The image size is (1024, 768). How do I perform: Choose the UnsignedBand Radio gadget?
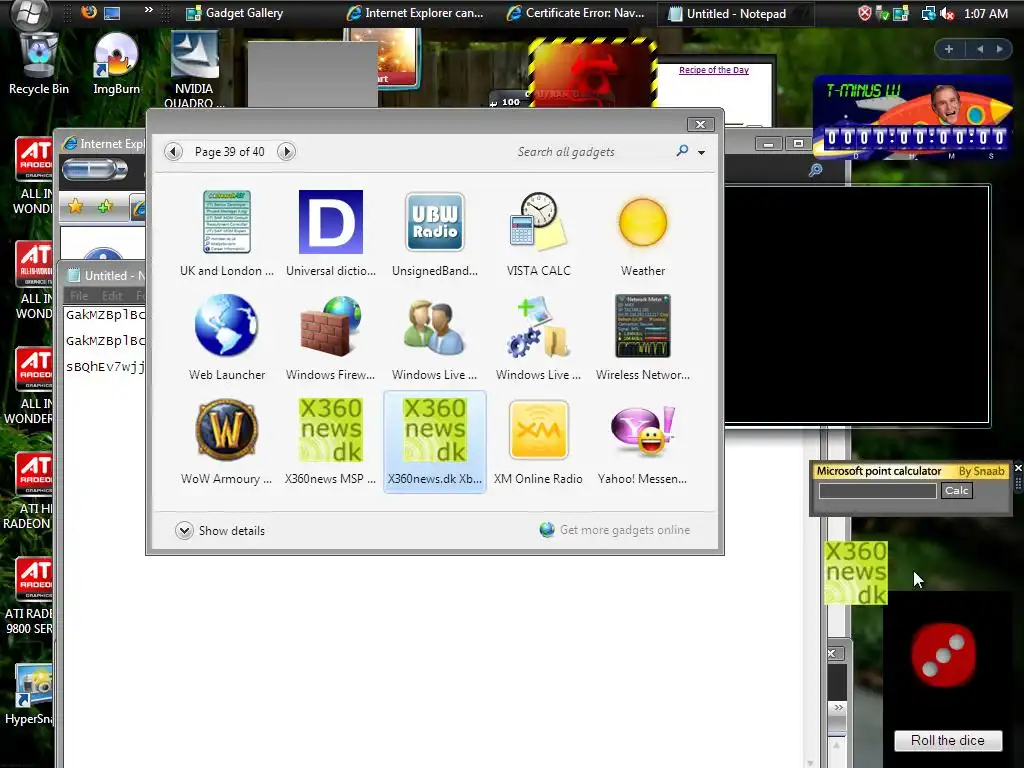point(435,222)
